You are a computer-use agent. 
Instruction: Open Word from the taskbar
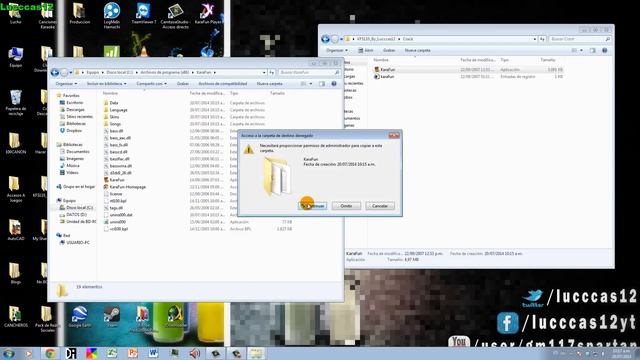(153, 353)
